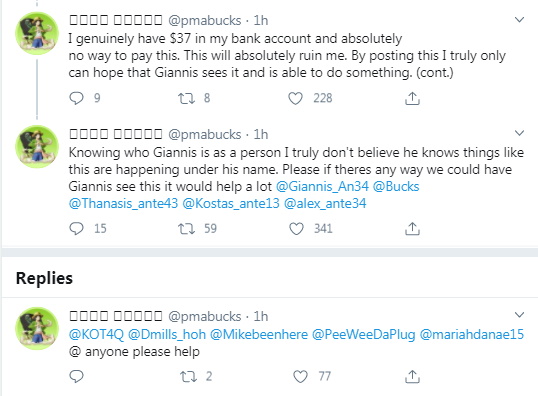Retweet the tweet with 8 retweets
The height and width of the screenshot is (396, 538).
pyautogui.click(x=186, y=98)
